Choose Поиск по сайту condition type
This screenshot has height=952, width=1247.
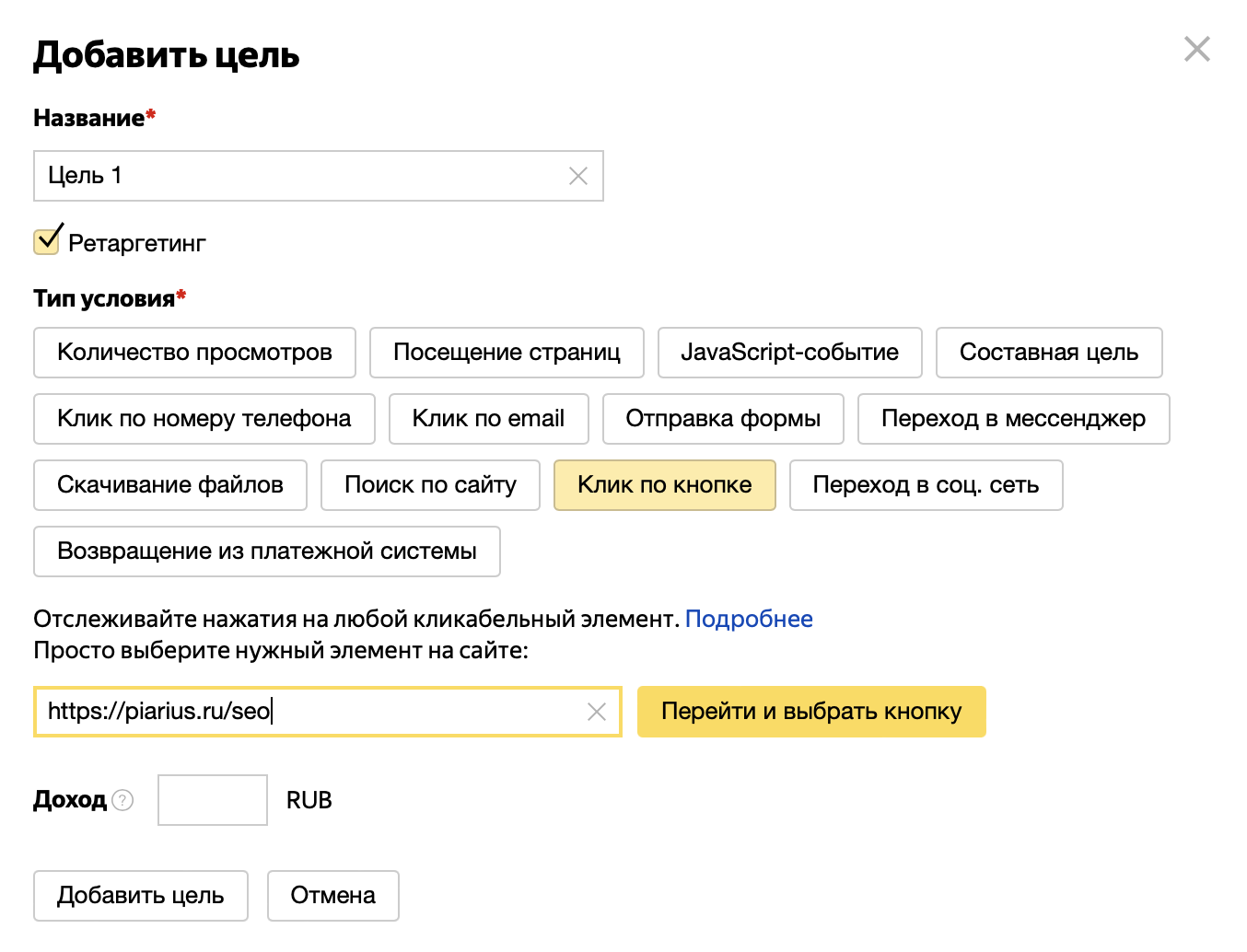(430, 485)
